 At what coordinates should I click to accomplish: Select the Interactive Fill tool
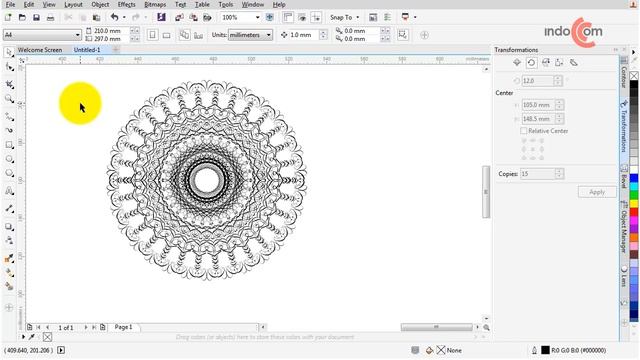point(9,273)
